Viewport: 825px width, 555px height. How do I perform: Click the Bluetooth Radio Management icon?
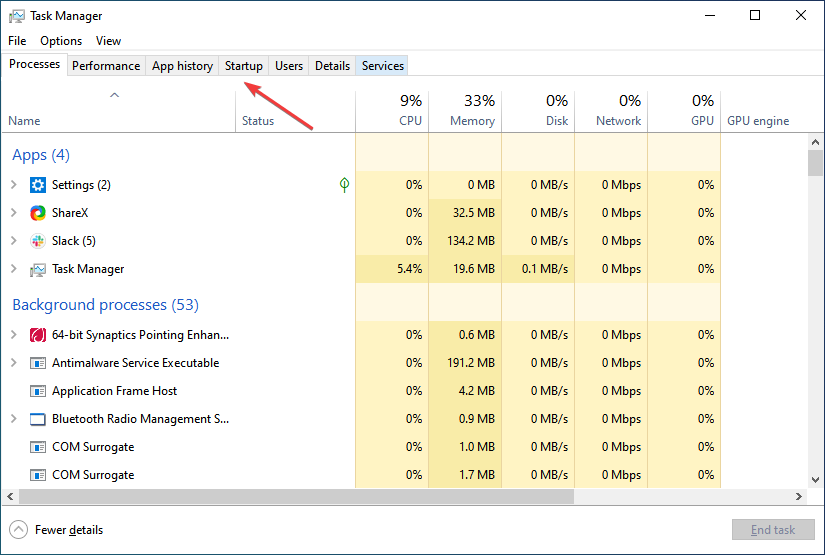click(38, 419)
